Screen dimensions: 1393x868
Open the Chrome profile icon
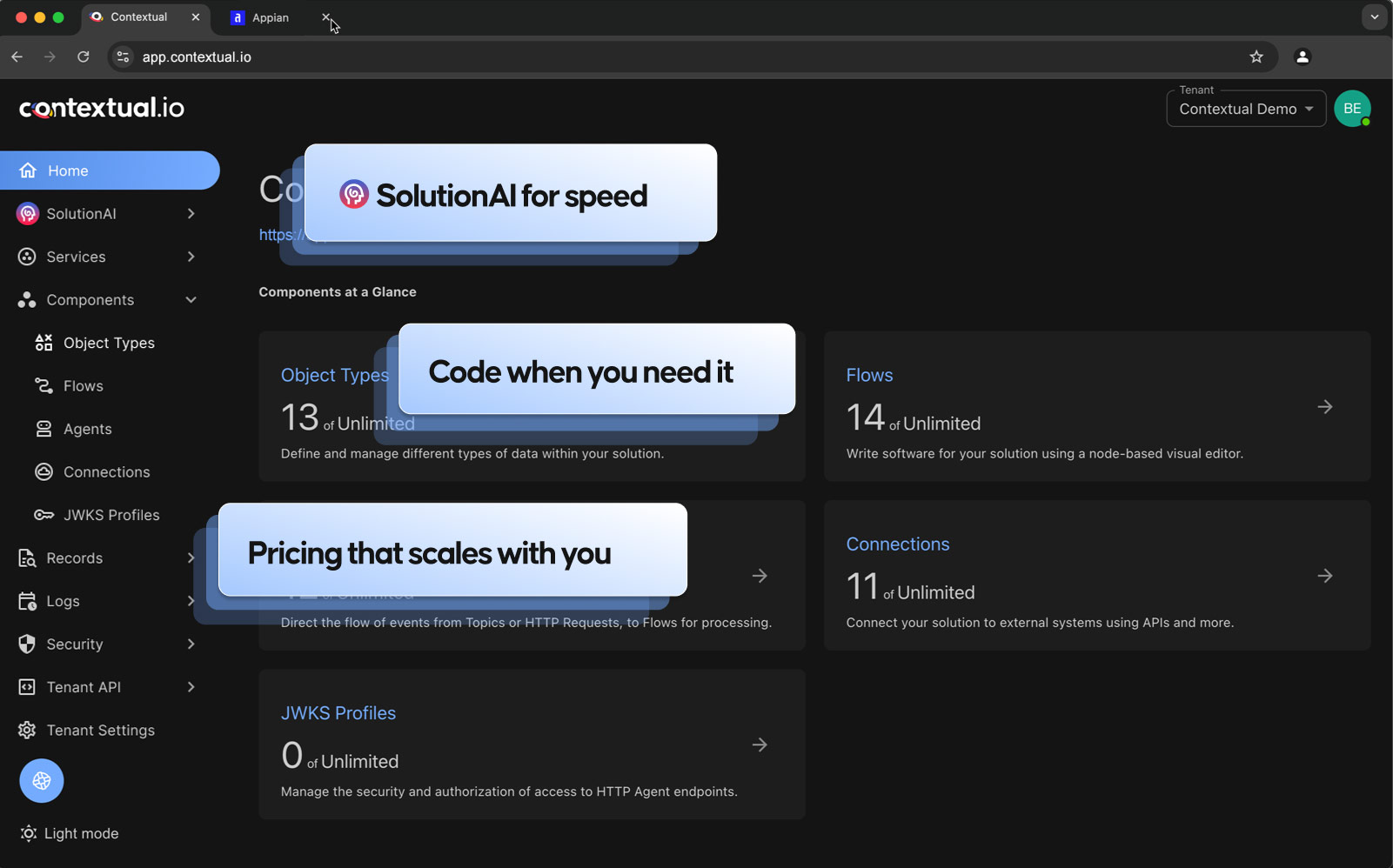click(1303, 57)
